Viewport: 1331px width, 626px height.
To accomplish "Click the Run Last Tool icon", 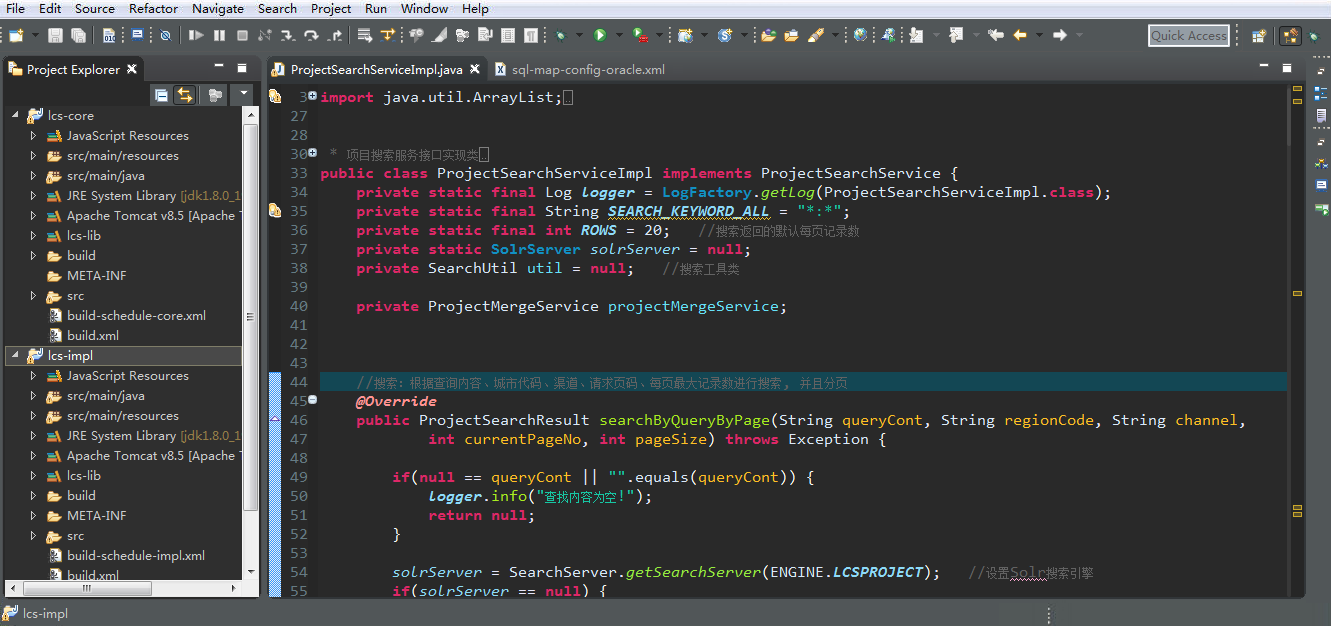I will tap(640, 35).
